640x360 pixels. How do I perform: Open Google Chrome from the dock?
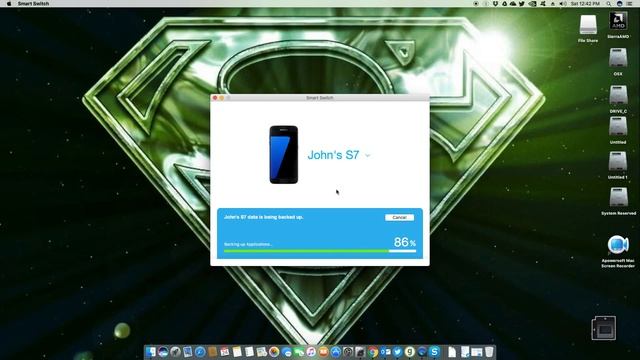coord(373,351)
